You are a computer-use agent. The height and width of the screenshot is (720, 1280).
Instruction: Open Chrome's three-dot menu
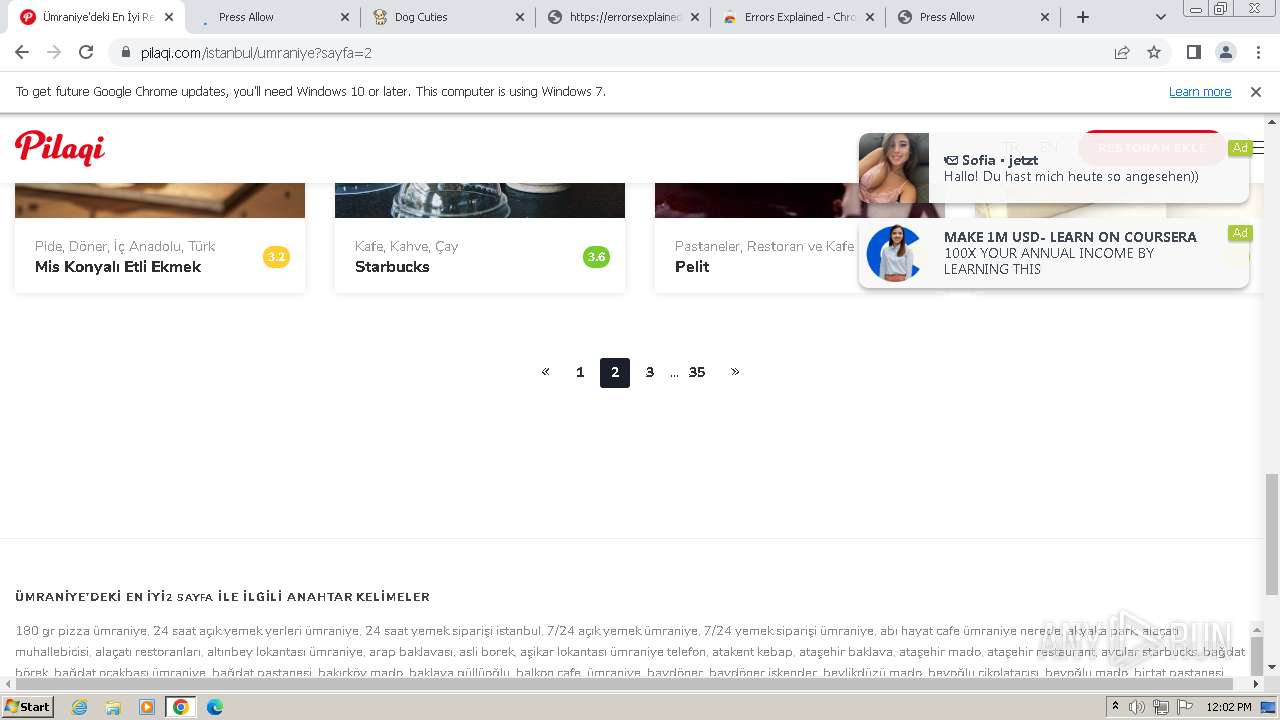[1258, 52]
